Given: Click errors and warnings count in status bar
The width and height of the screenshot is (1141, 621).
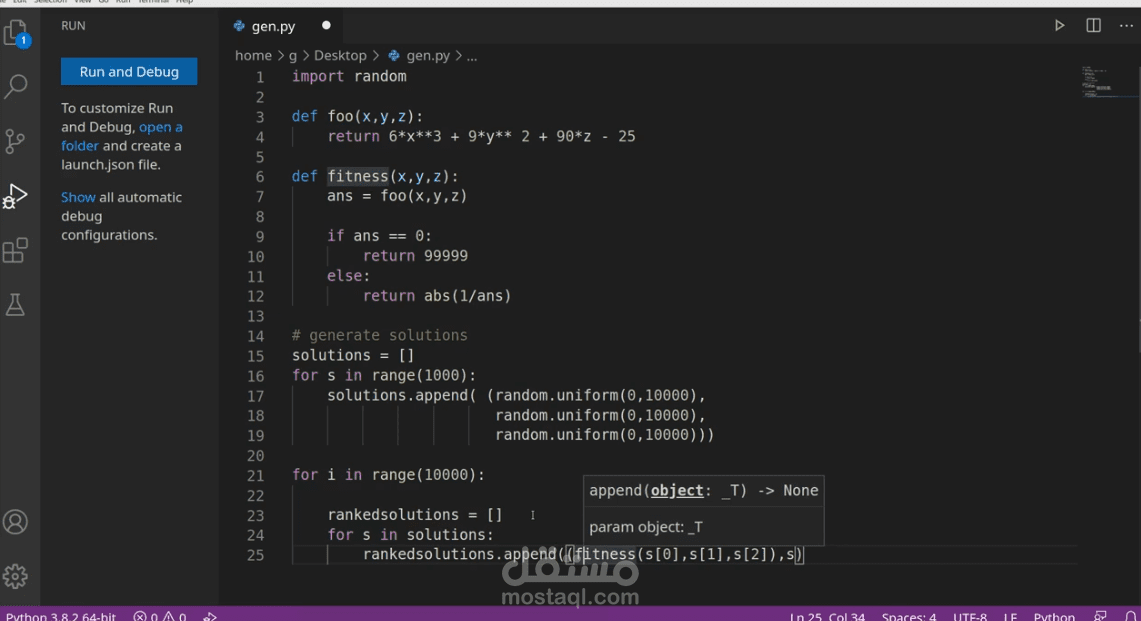Looking at the screenshot, I should point(159,616).
